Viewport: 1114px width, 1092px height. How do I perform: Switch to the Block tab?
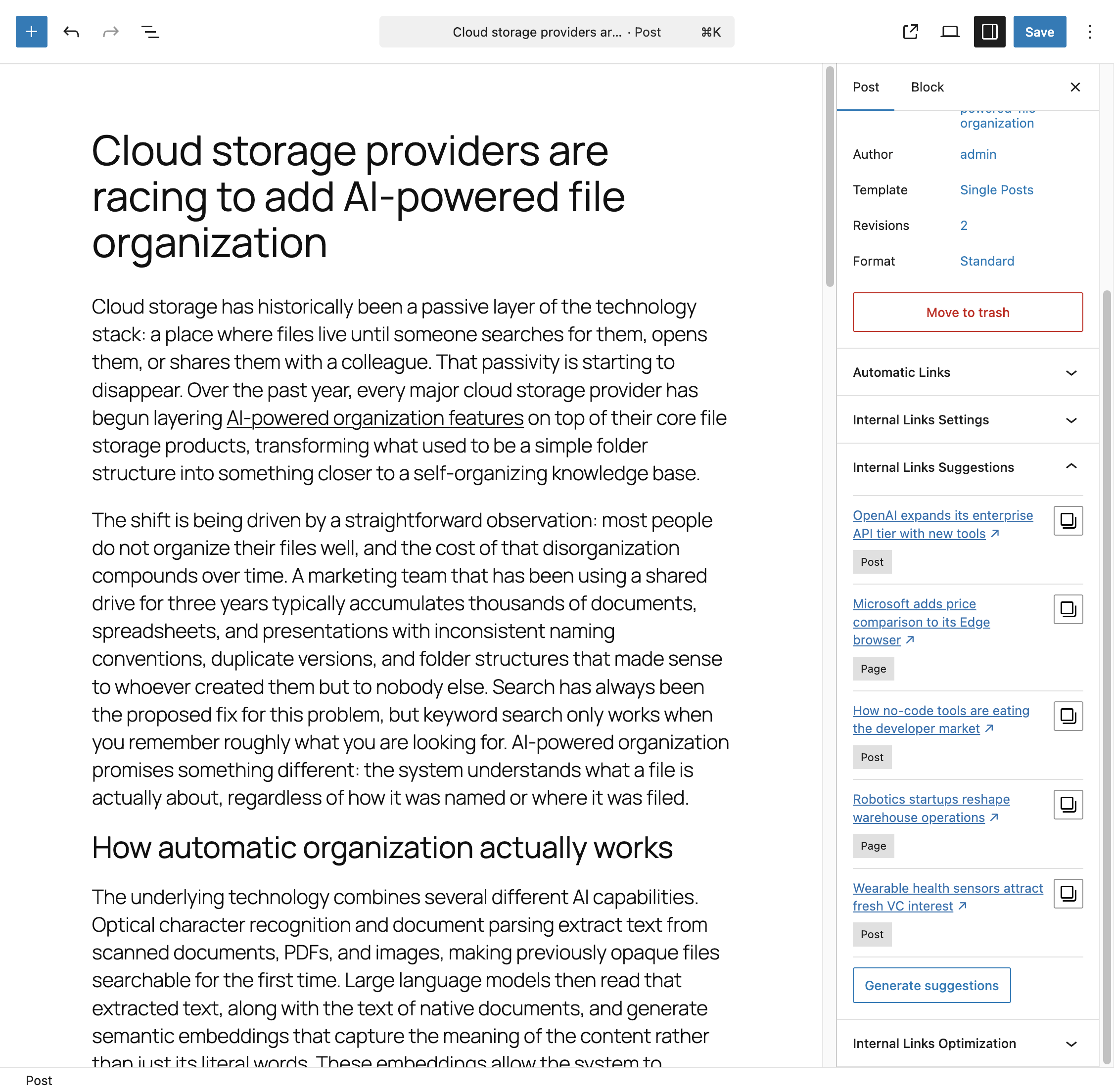coord(927,87)
